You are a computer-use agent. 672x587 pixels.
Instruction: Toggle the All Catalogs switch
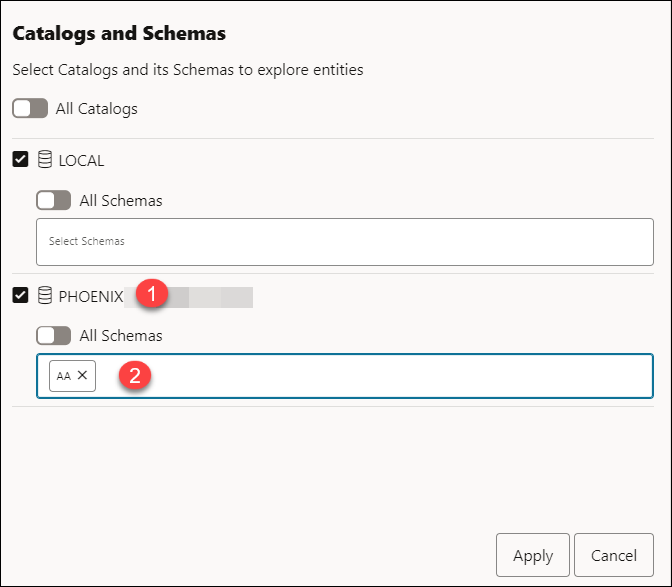(30, 108)
